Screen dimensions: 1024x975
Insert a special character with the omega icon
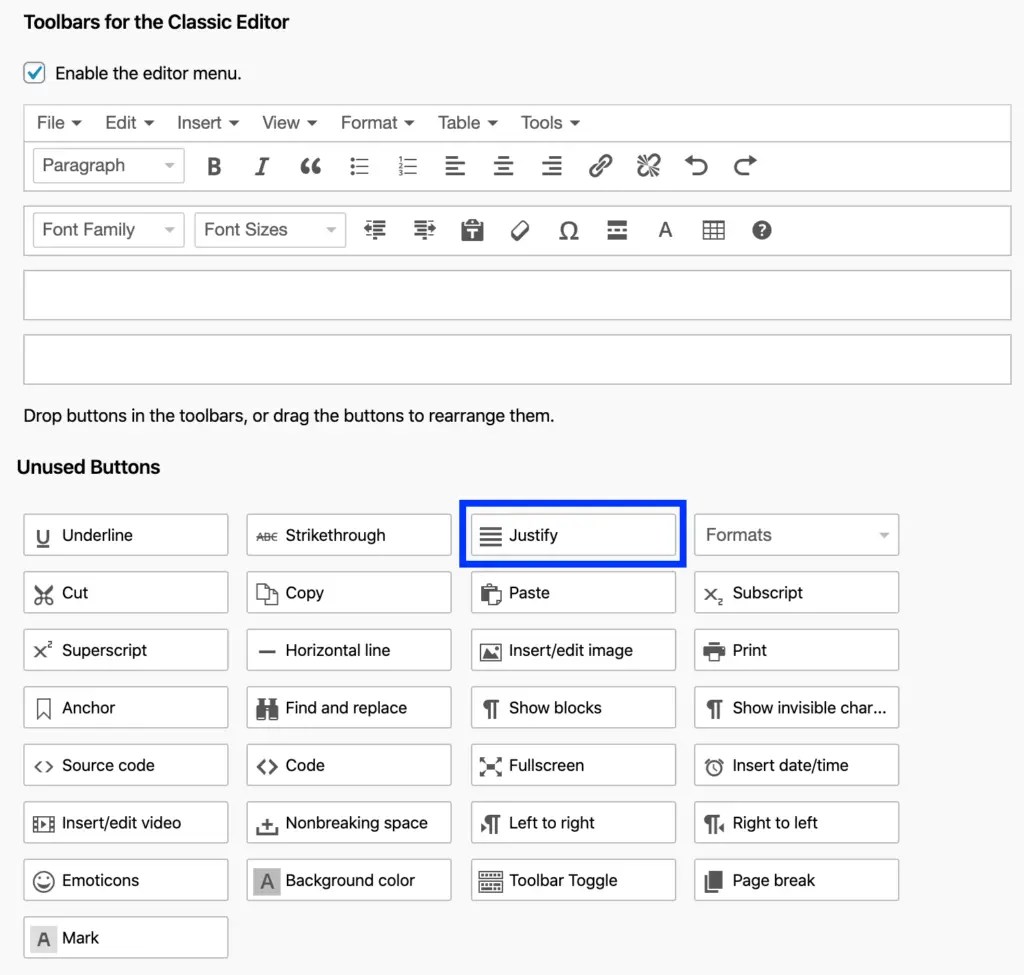(x=568, y=230)
